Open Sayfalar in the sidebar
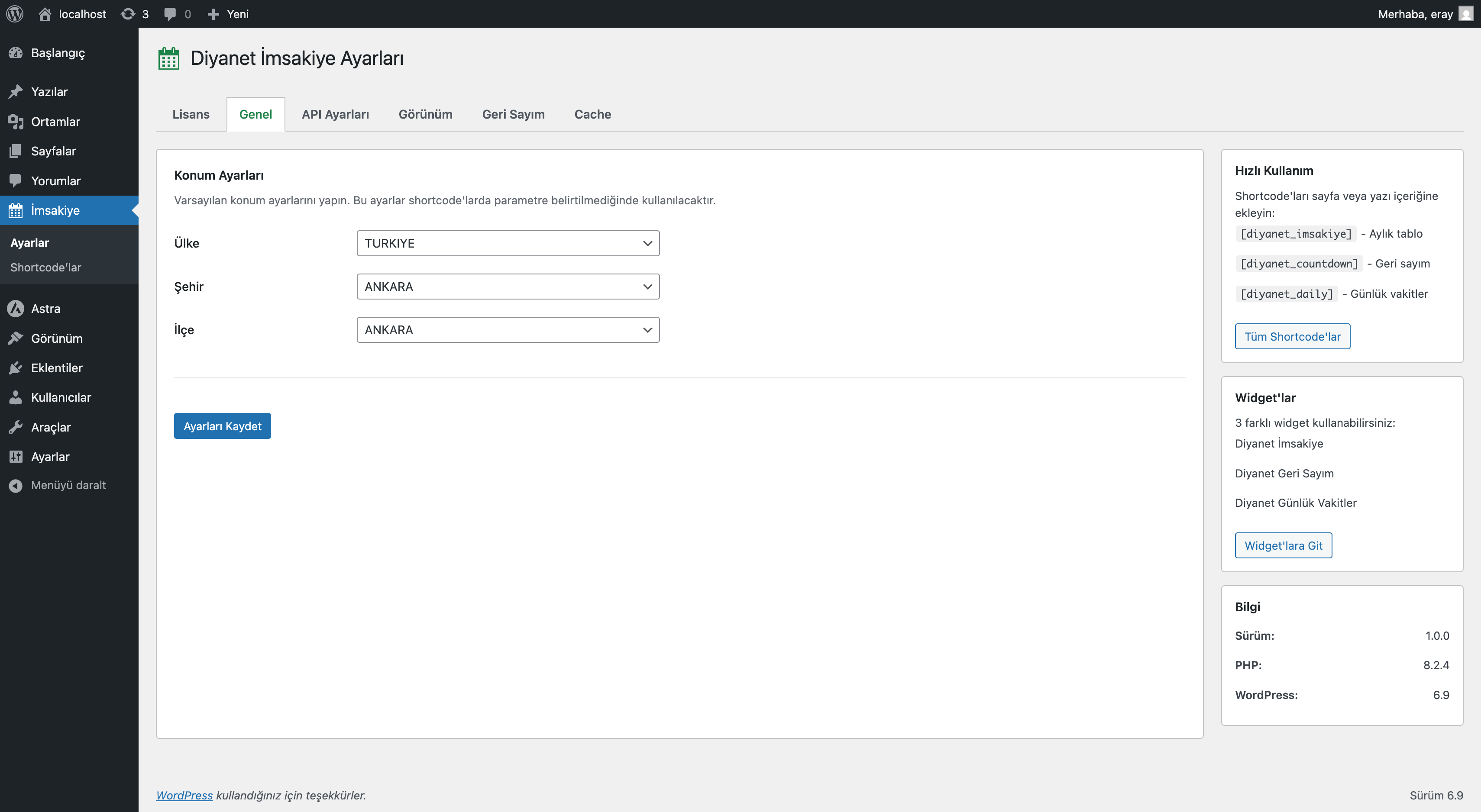 pyautogui.click(x=69, y=151)
